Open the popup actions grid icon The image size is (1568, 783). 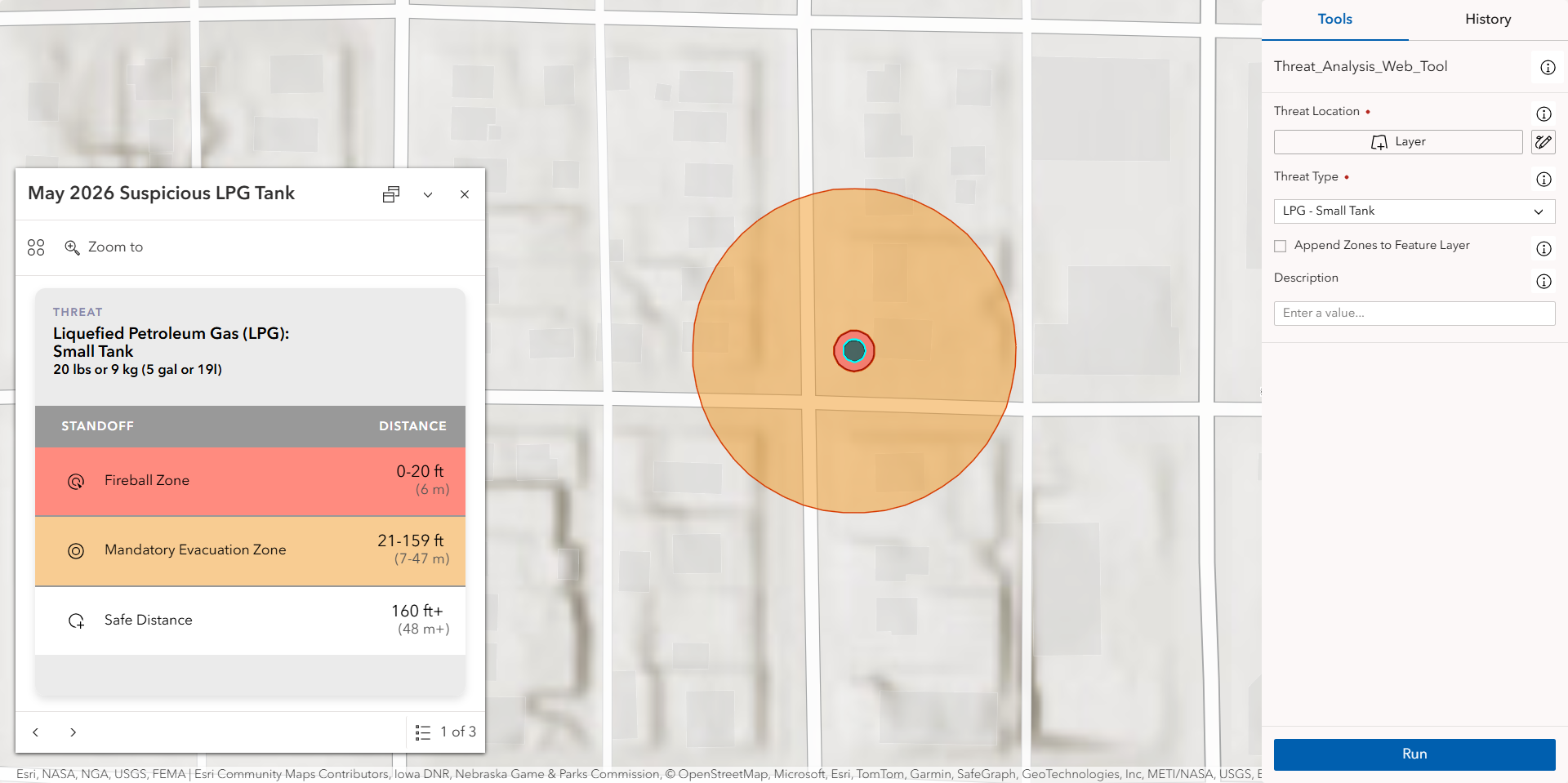[36, 247]
